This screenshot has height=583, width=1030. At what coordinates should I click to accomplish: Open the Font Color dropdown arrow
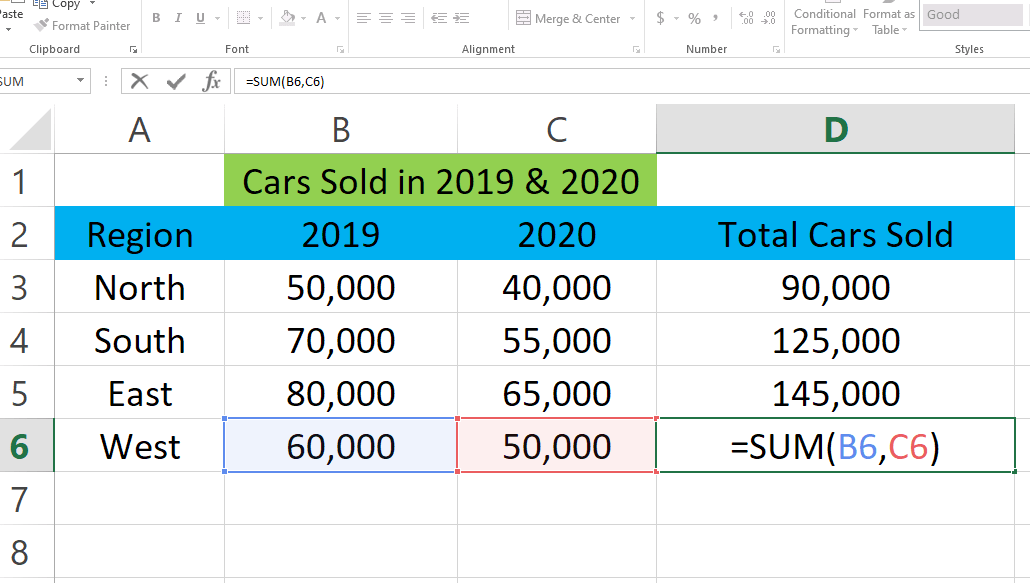click(x=338, y=17)
